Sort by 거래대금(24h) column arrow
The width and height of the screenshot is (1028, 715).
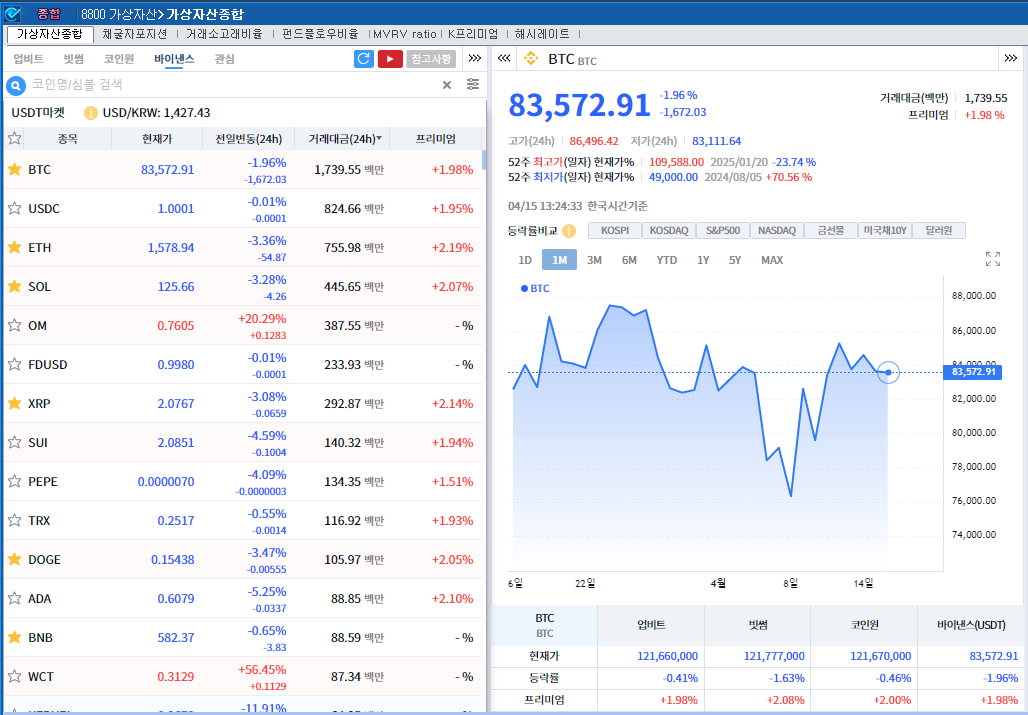pos(378,139)
